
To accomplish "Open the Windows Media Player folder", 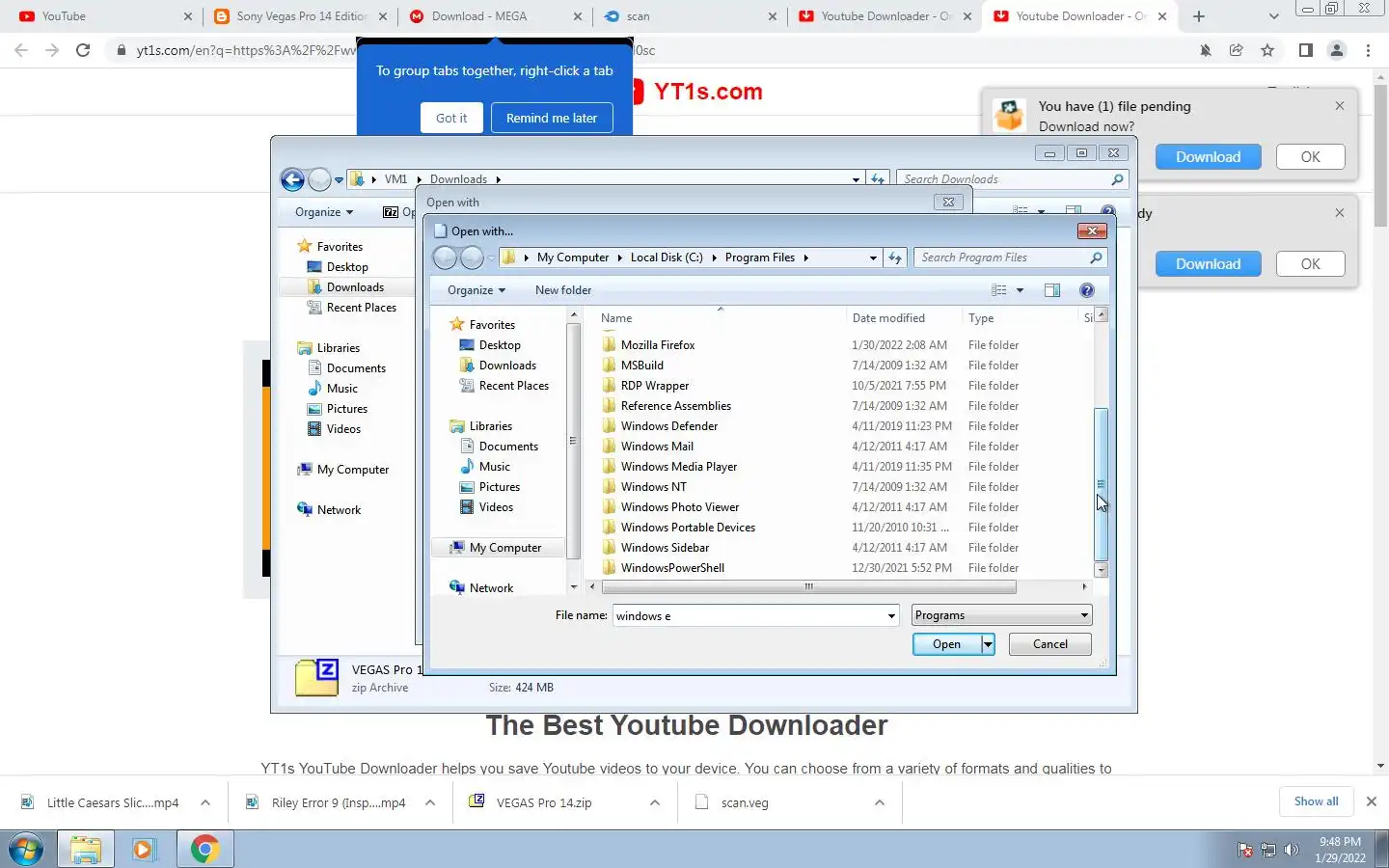I will pos(678,467).
